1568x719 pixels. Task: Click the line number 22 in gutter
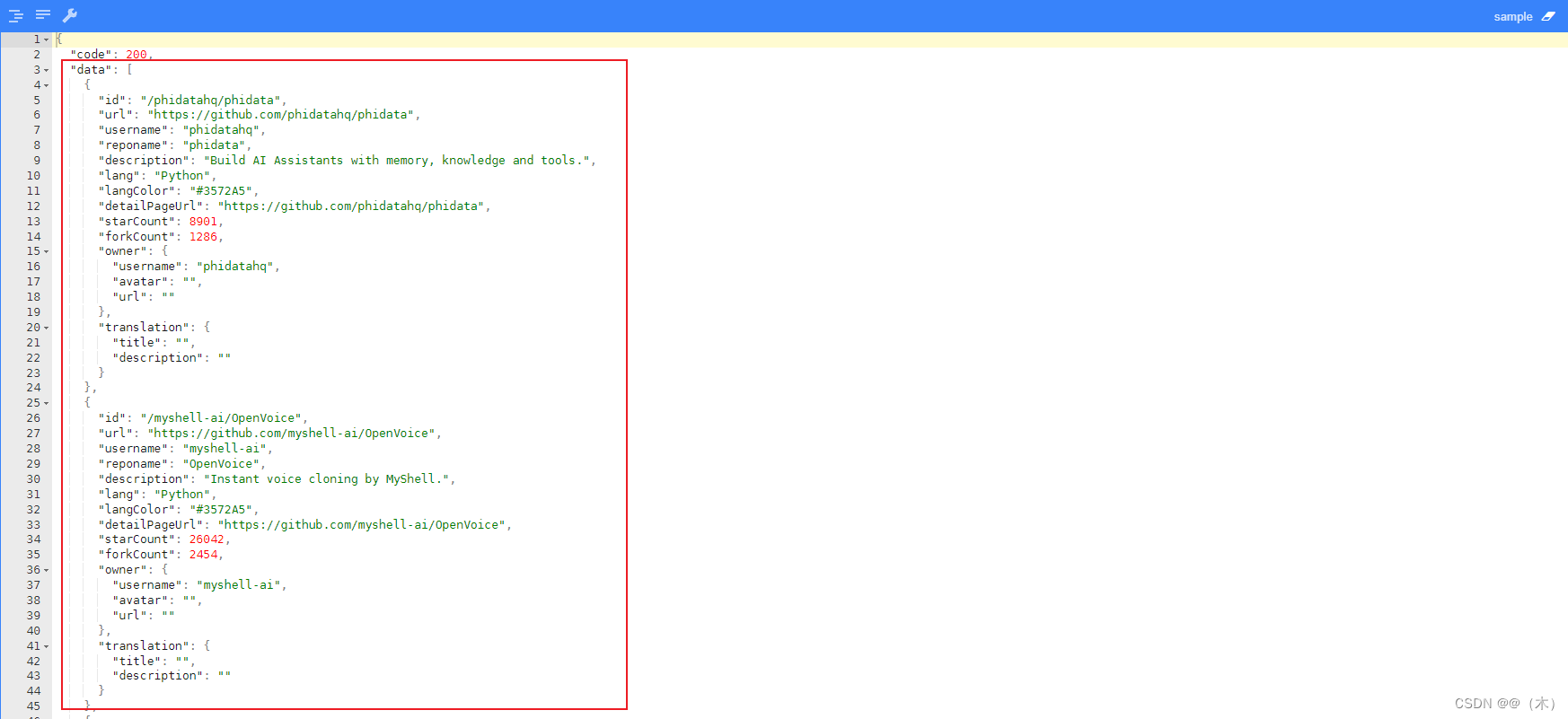pyautogui.click(x=33, y=358)
